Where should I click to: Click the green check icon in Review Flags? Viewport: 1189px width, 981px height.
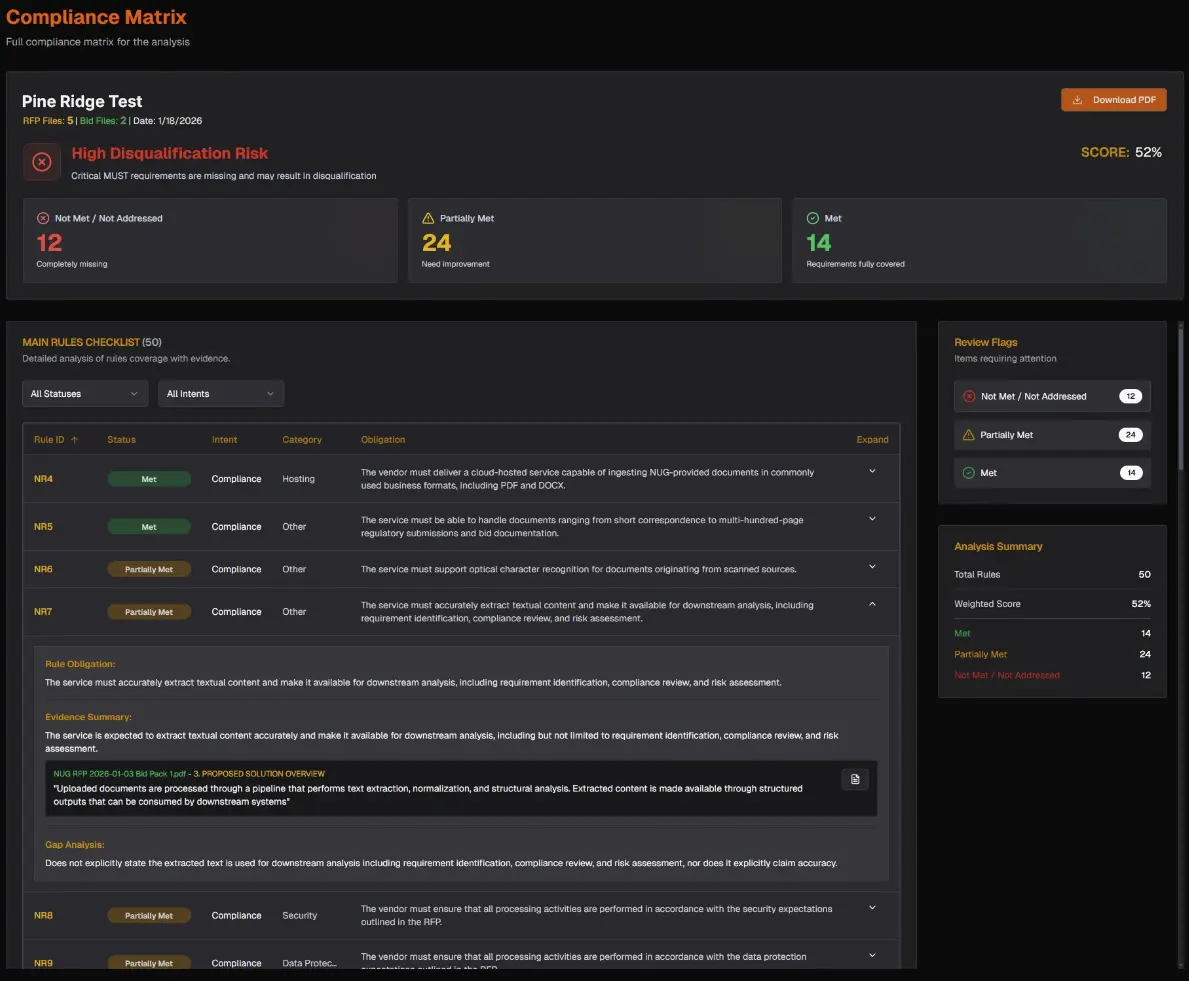(968, 473)
